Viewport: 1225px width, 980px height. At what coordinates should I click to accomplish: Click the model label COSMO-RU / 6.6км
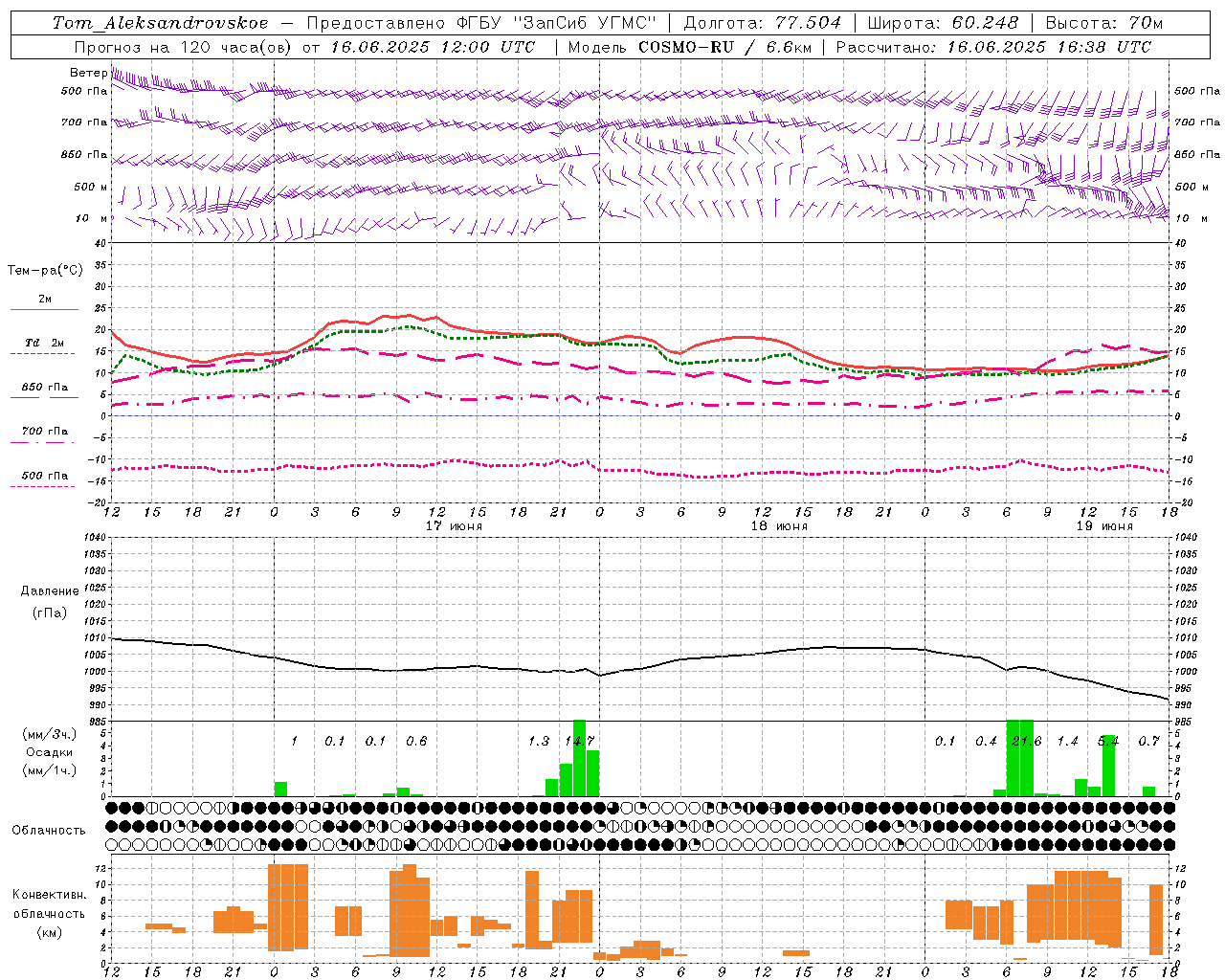click(x=724, y=47)
